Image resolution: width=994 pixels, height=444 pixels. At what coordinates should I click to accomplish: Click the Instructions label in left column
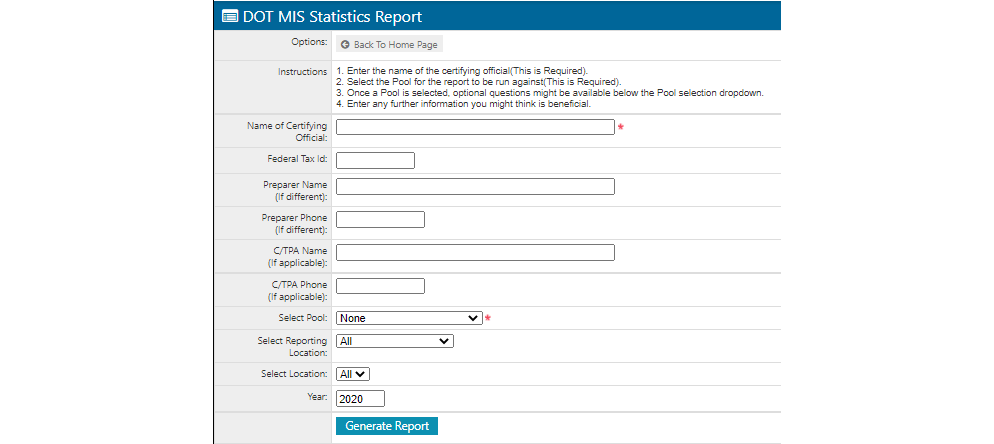pyautogui.click(x=302, y=72)
